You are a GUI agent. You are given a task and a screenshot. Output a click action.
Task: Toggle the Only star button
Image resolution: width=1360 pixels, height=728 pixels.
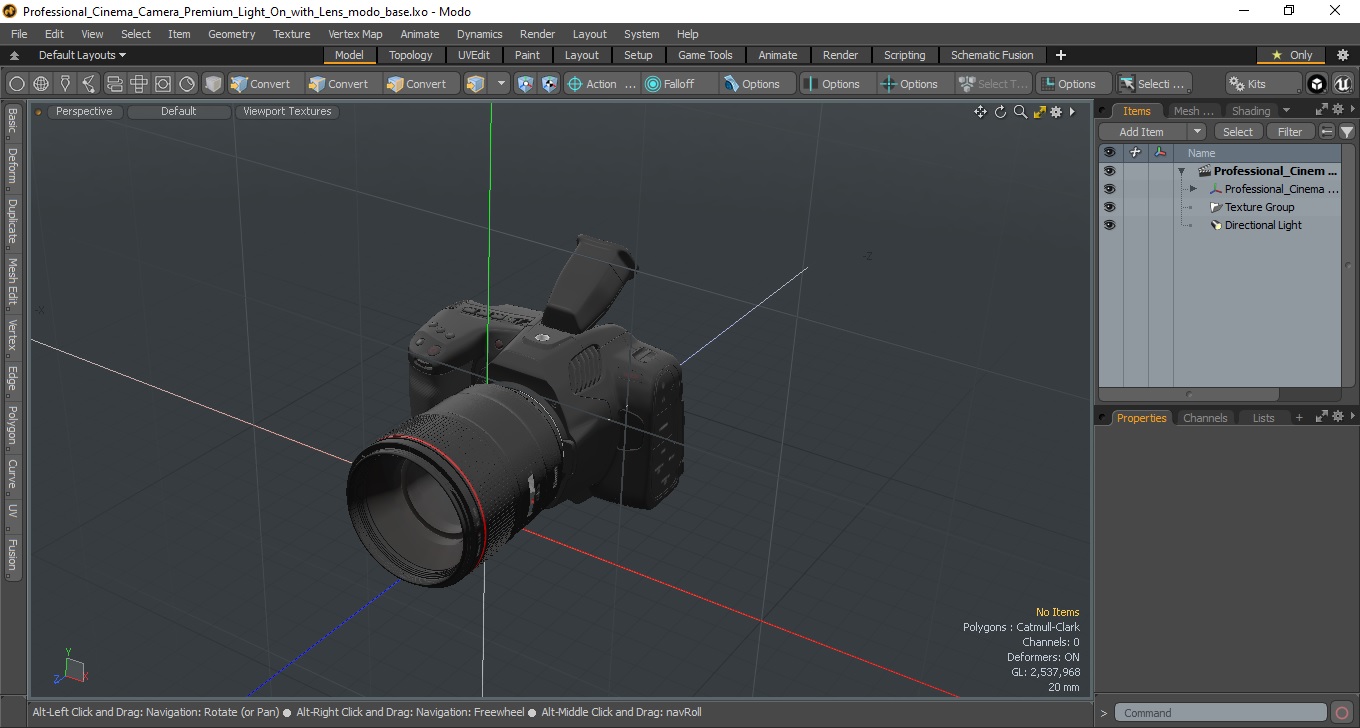1291,55
